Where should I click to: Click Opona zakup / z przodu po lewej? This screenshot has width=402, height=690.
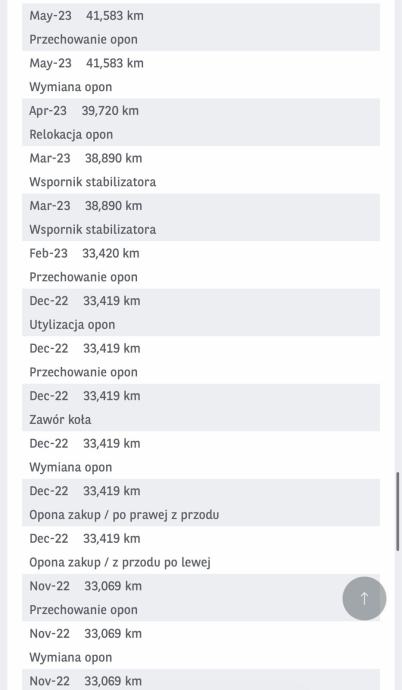(x=201, y=550)
